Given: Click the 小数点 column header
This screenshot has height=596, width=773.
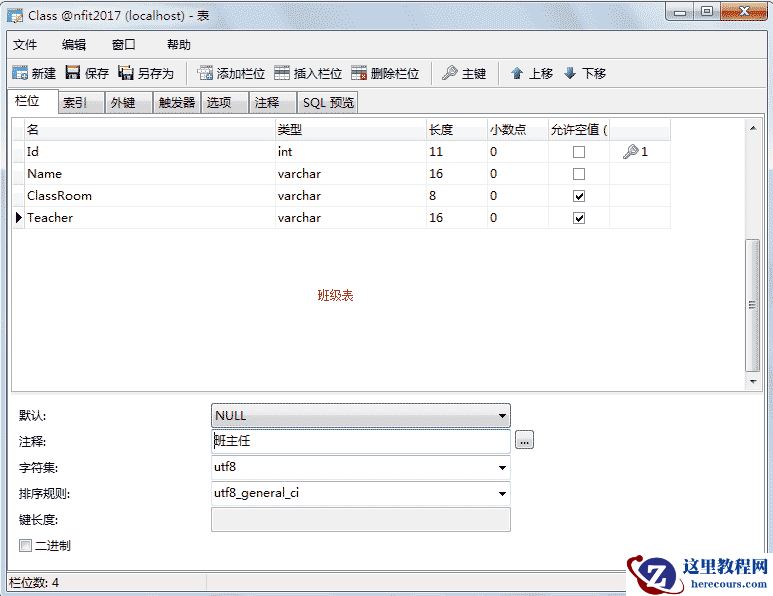Looking at the screenshot, I should point(518,130).
